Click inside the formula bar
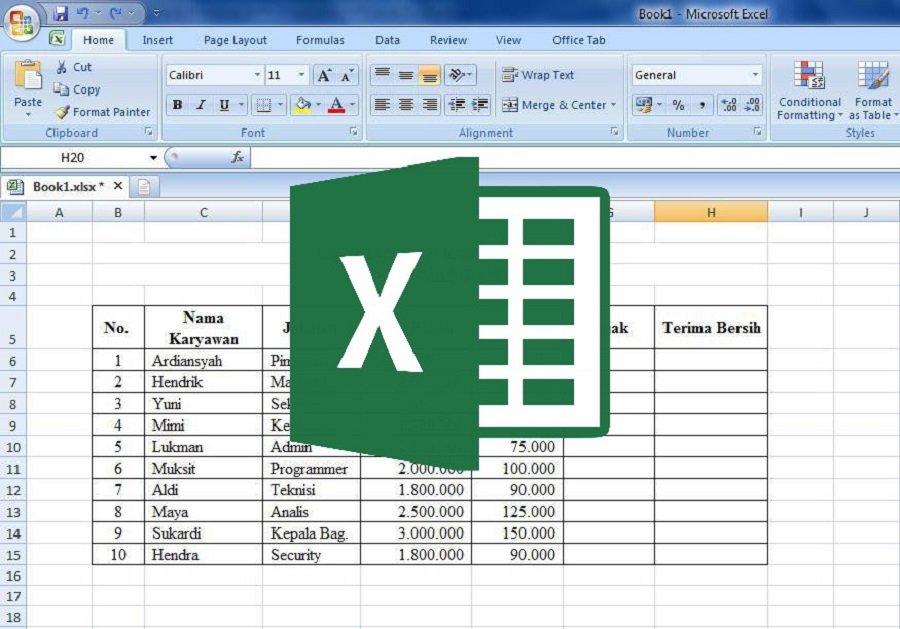Viewport: 900px width, 629px height. (x=574, y=157)
